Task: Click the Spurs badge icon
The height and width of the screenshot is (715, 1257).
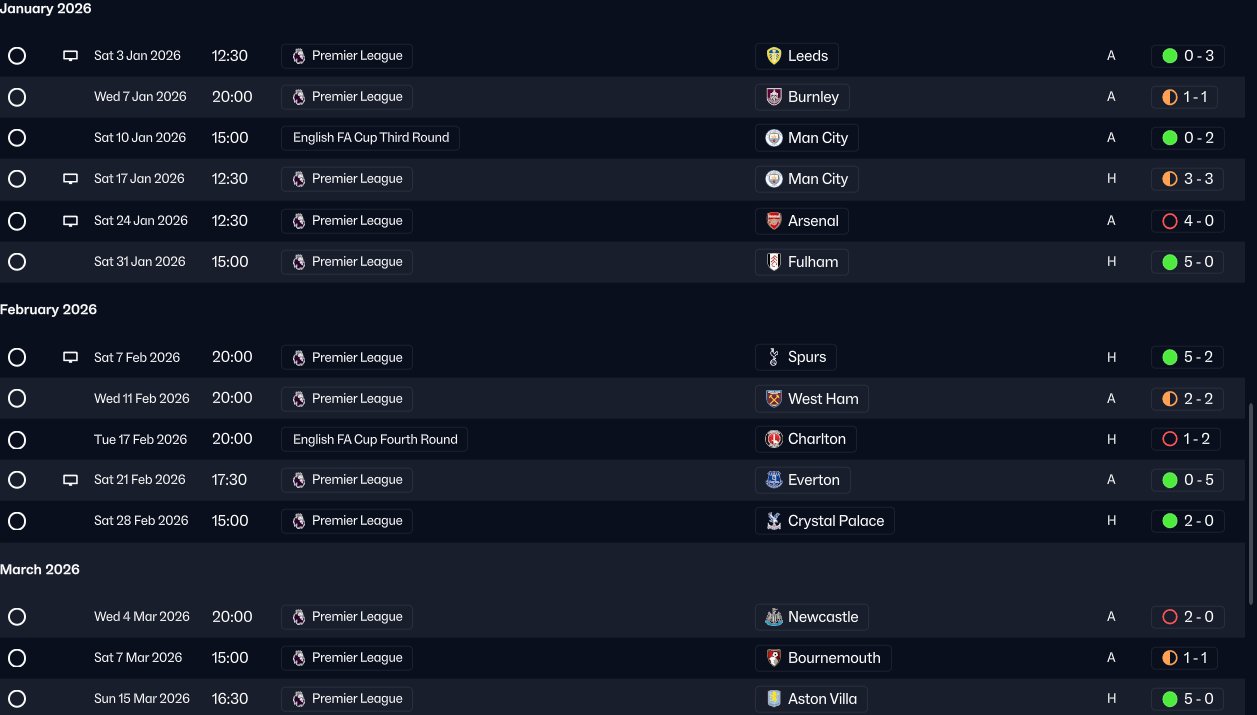Action: [x=773, y=357]
